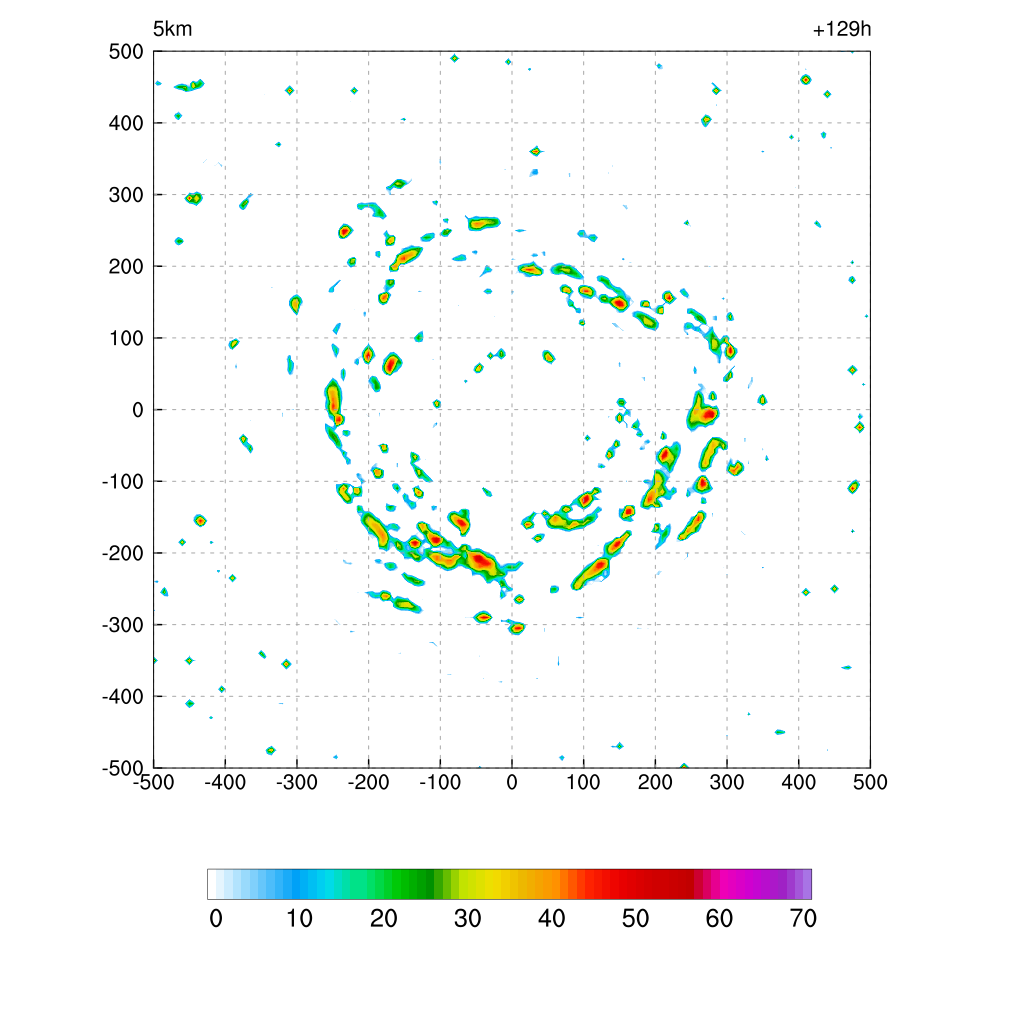1024x1024 pixels.
Task: Click the colorbar label "0"
Action: 216,919
